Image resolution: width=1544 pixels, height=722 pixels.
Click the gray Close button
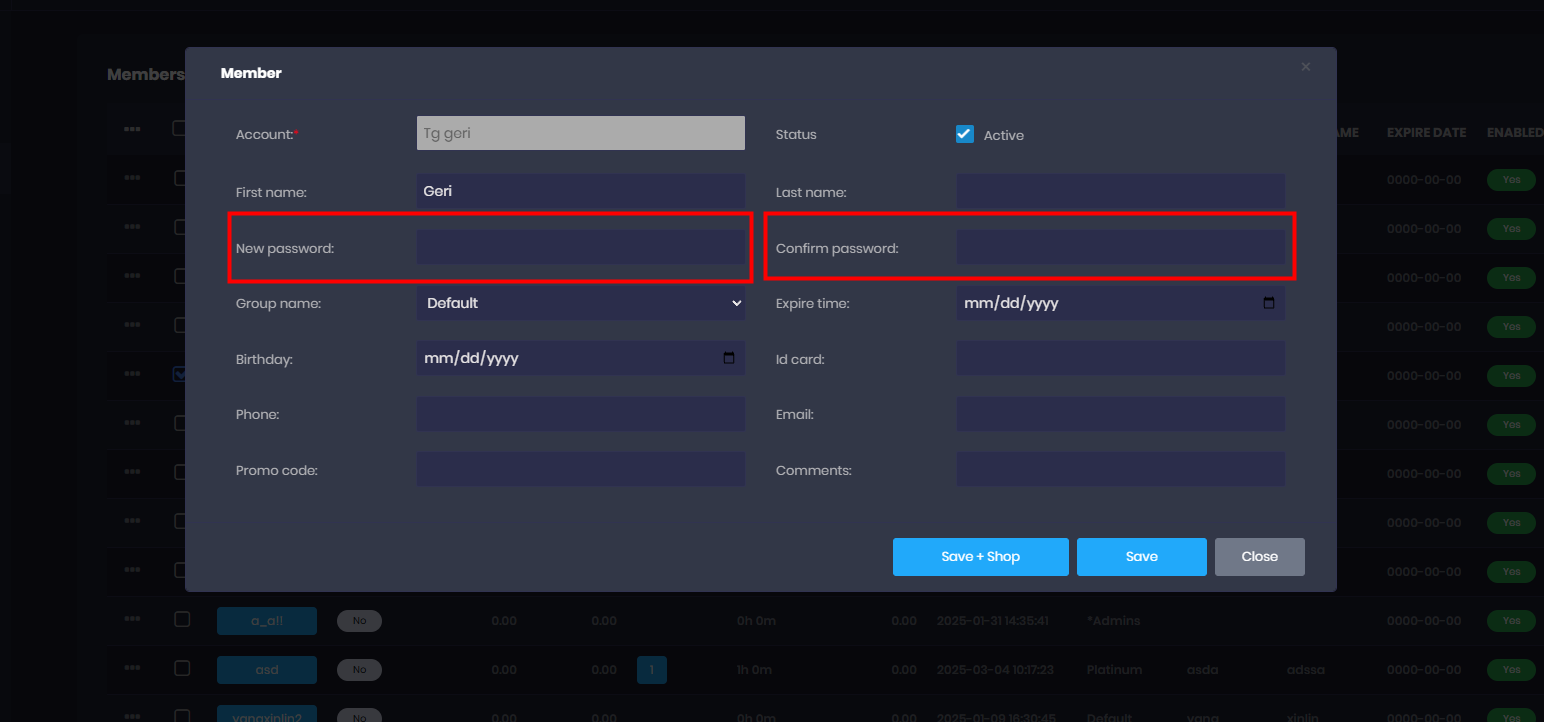click(1259, 557)
